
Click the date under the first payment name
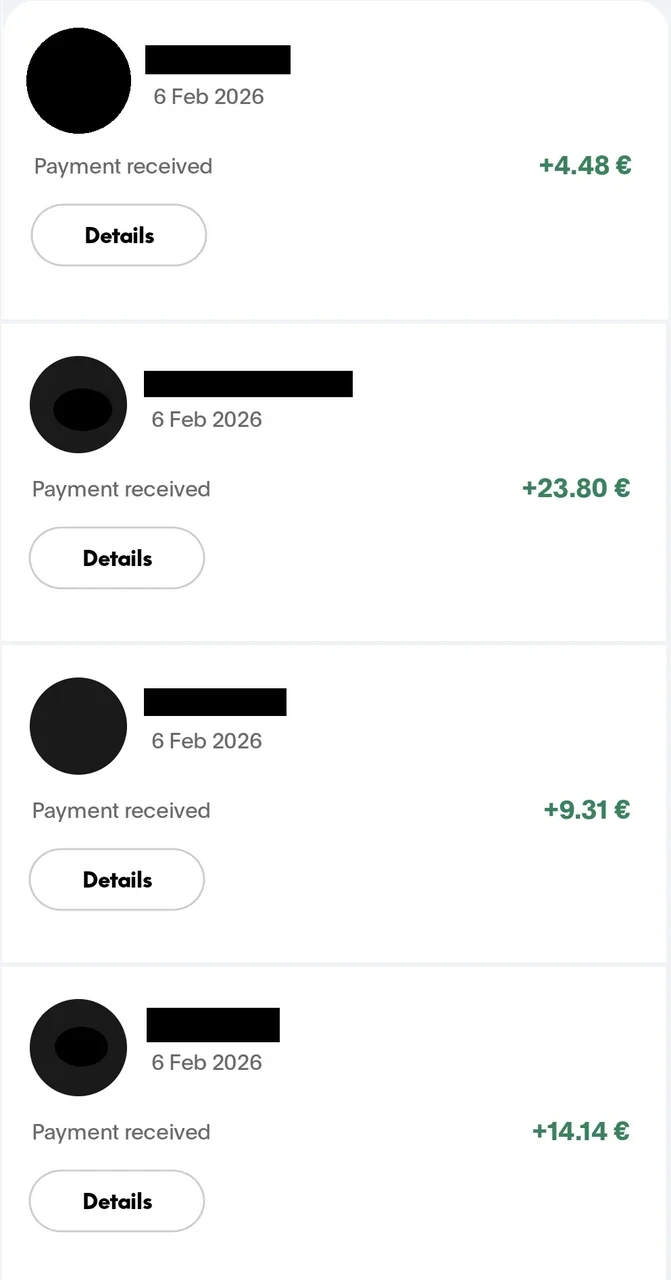point(208,96)
